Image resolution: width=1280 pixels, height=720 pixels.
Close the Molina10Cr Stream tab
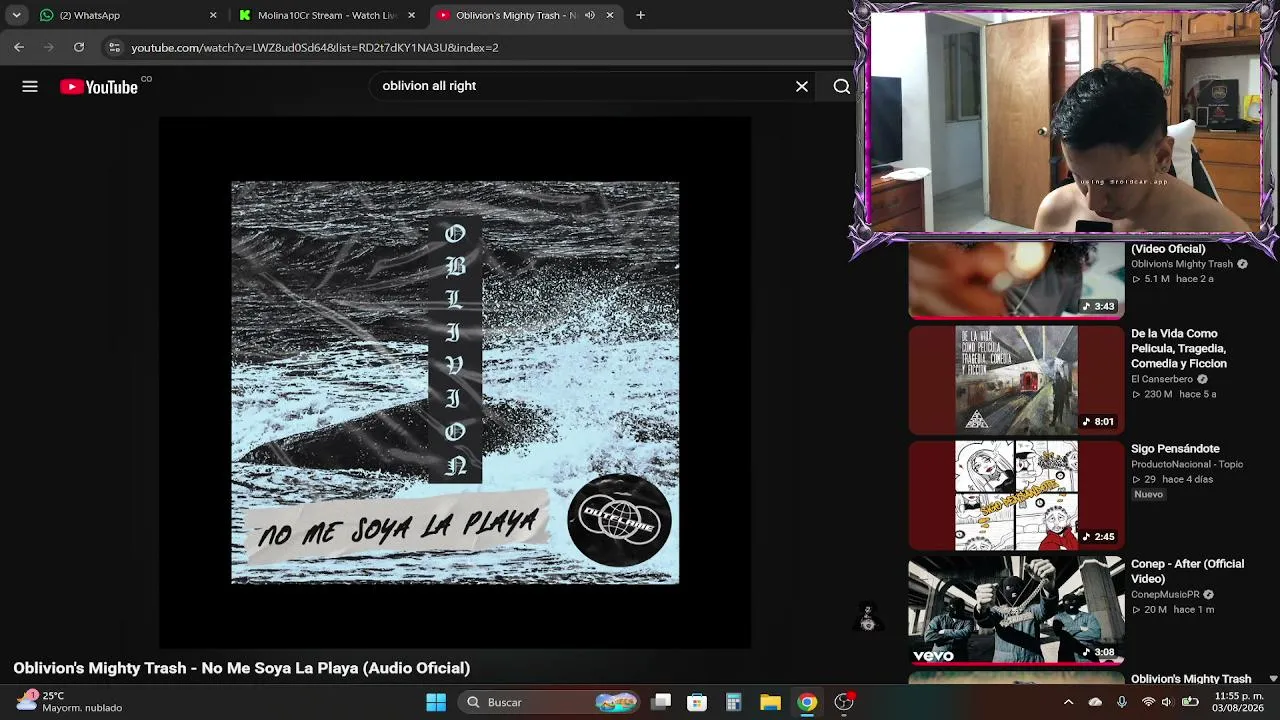pos(411,15)
